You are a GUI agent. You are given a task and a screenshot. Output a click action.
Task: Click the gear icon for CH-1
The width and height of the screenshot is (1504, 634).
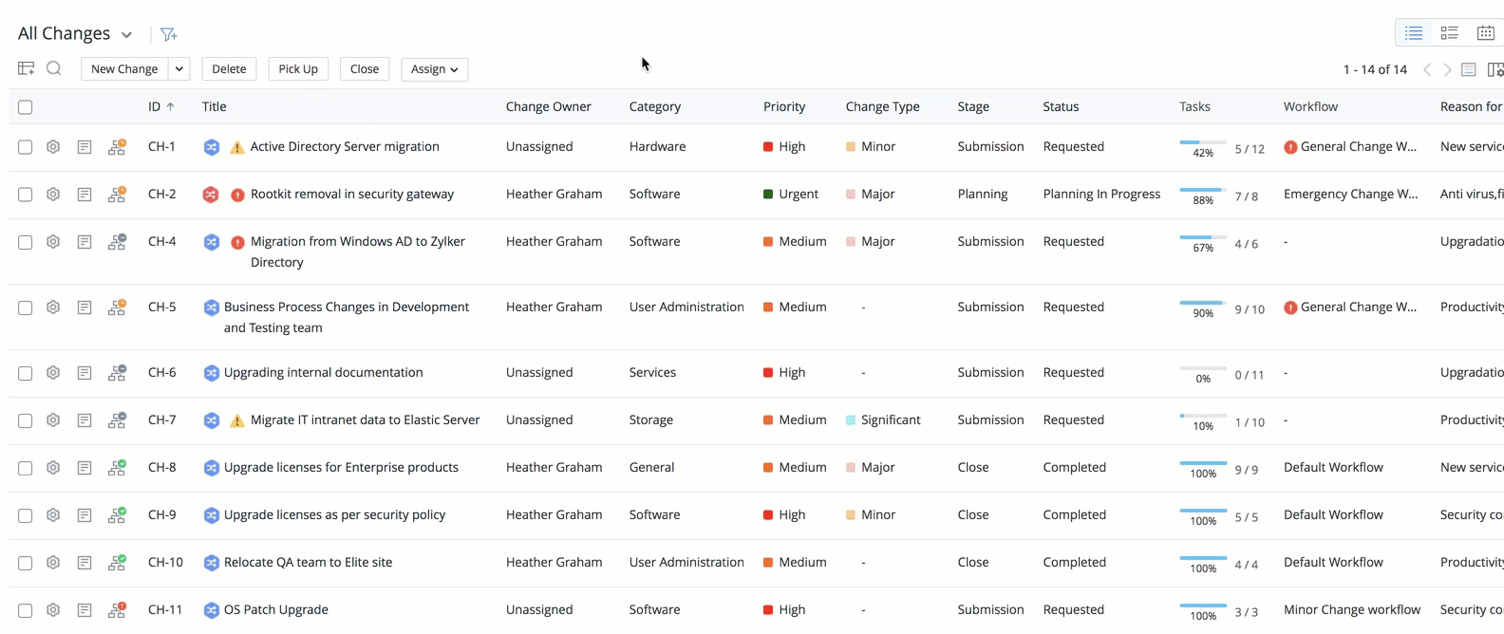(53, 147)
